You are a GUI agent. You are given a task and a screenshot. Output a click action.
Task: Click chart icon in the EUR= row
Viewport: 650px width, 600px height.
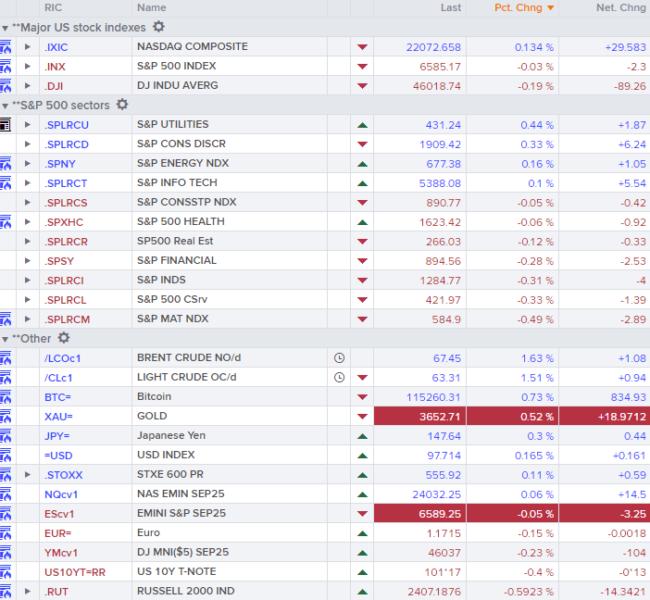[x=5, y=533]
